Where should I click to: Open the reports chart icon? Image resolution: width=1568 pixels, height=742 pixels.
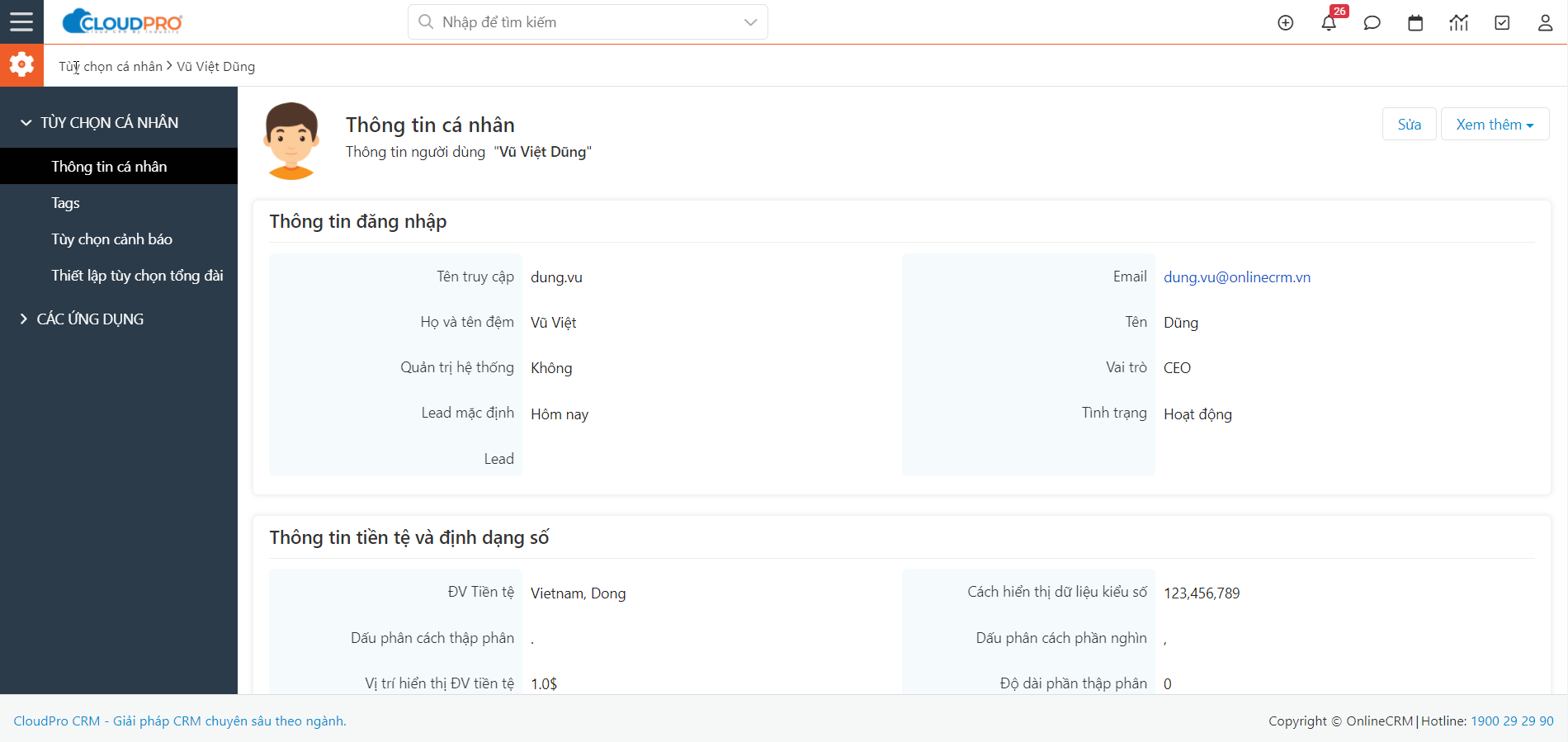pos(1459,23)
